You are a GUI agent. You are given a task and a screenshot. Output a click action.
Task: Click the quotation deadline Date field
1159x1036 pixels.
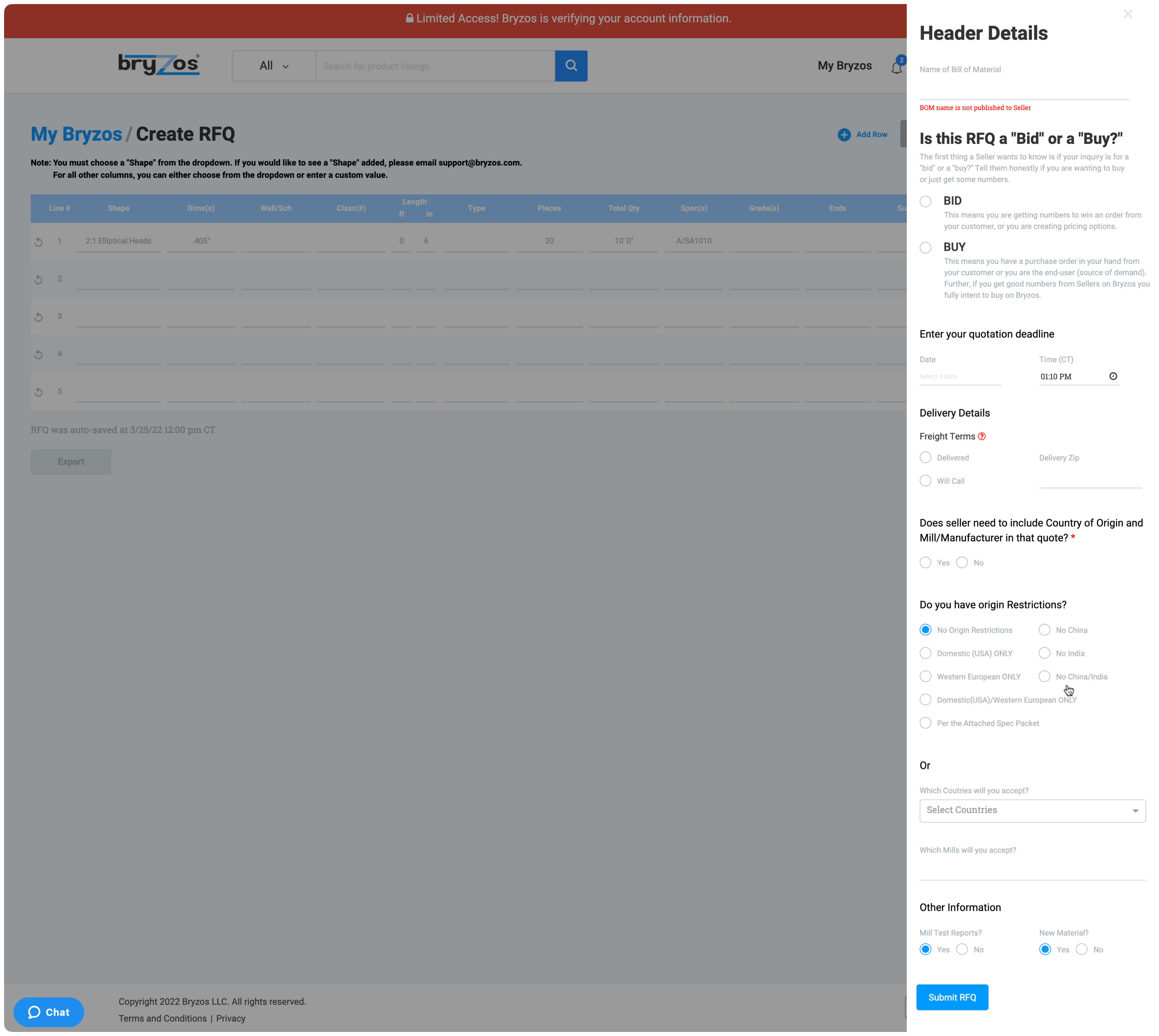point(960,377)
